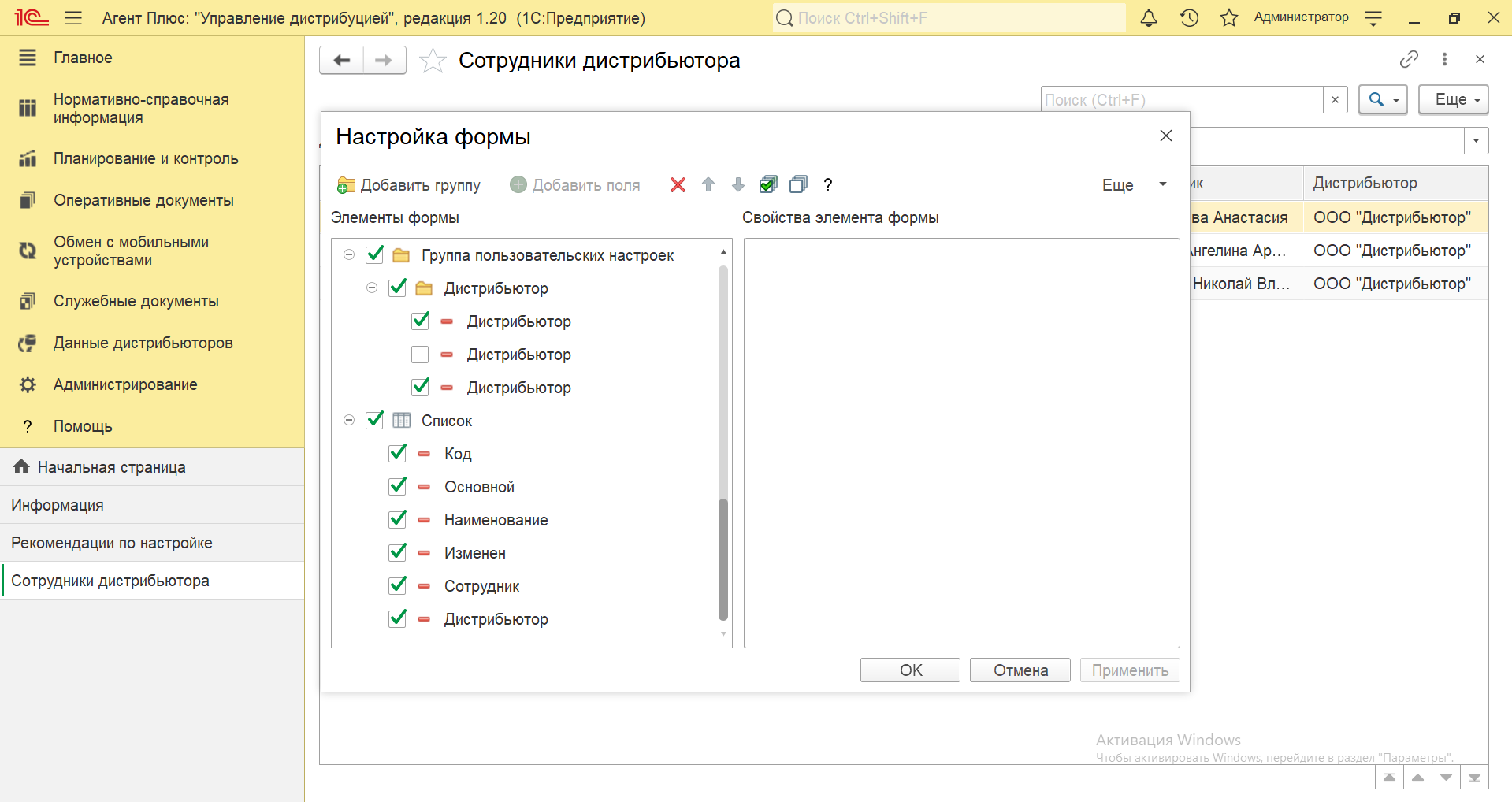Toggle the Дистрибьютор folder group checkbox
Viewport: 1512px width, 802px height.
398,288
